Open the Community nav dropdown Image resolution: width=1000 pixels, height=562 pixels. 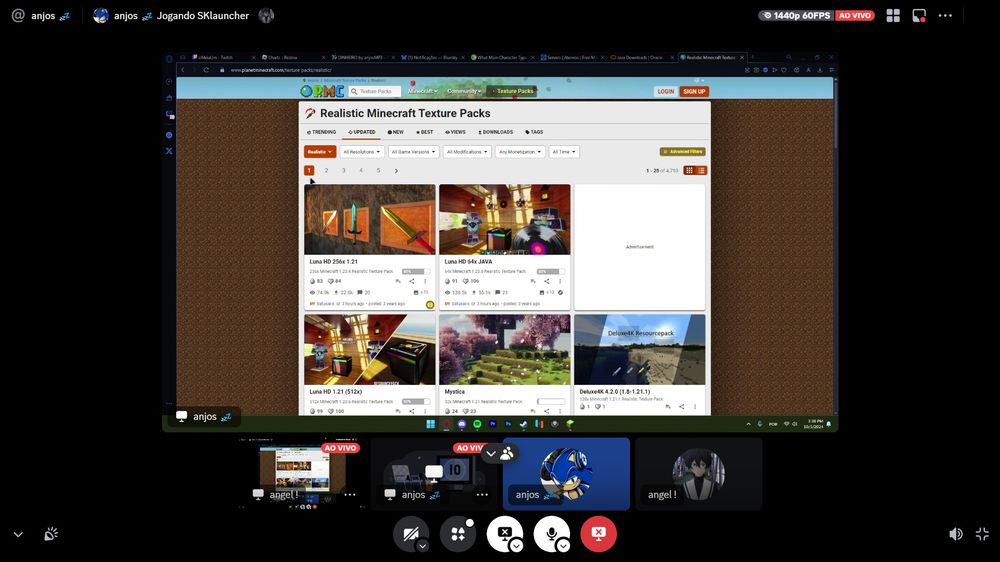click(464, 91)
